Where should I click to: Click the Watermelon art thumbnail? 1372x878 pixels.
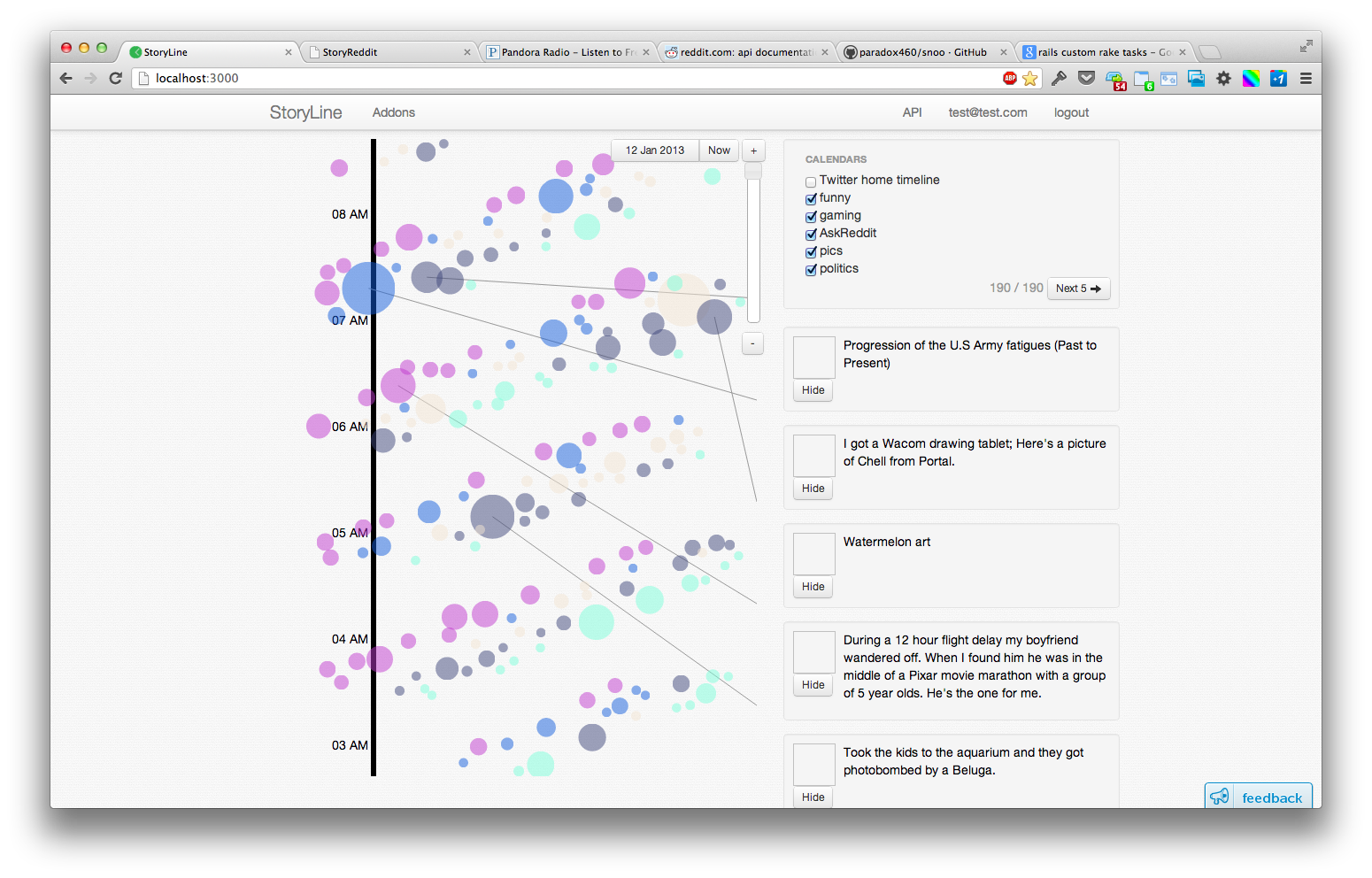[813, 554]
